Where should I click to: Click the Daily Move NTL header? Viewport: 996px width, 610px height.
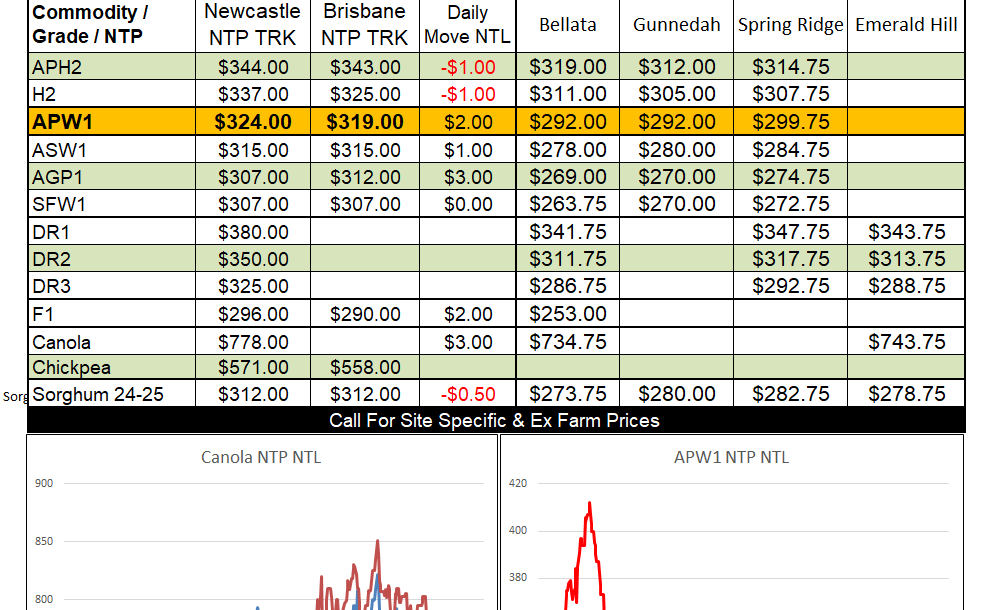[468, 25]
